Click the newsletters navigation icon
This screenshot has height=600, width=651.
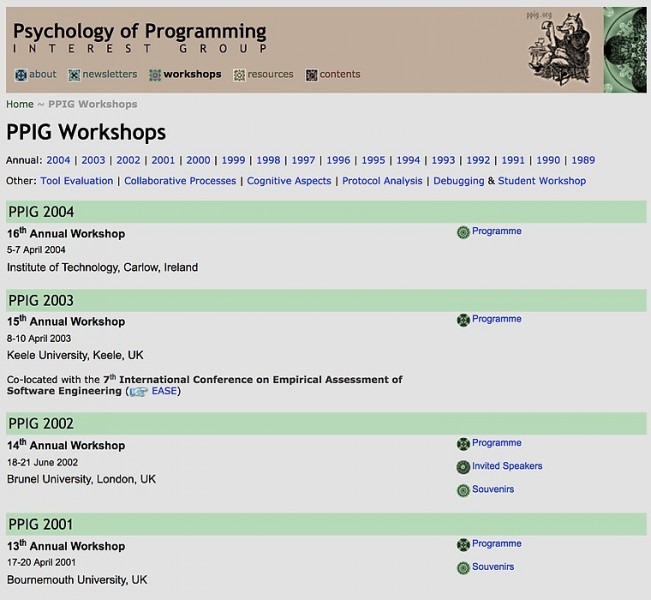(x=74, y=75)
